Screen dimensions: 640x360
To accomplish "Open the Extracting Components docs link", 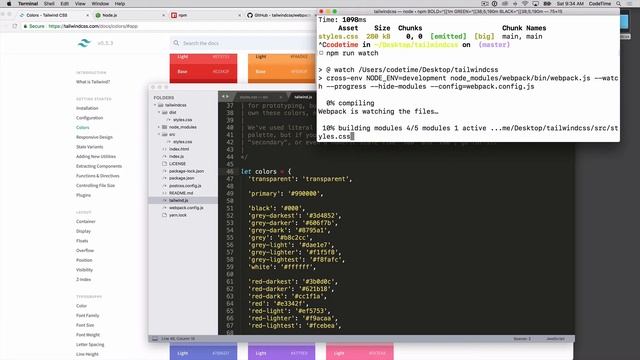I will tap(99, 167).
